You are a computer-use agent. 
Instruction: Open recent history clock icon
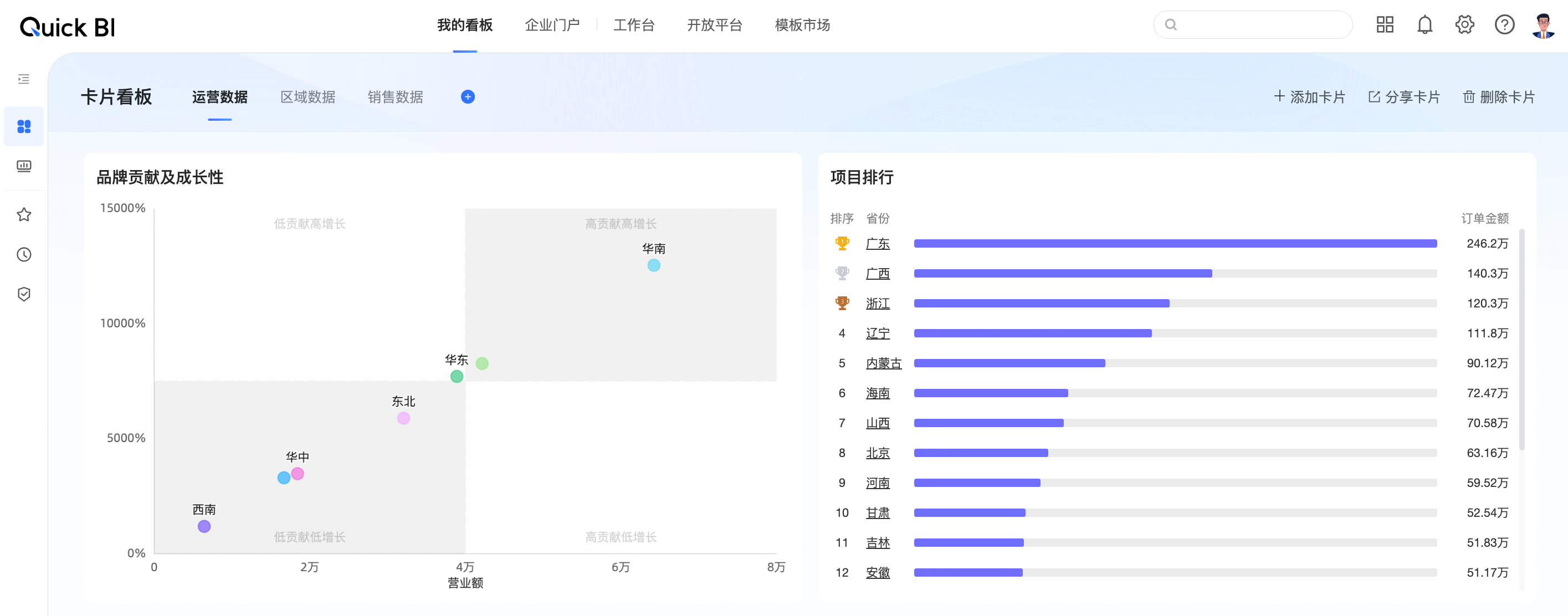[24, 254]
